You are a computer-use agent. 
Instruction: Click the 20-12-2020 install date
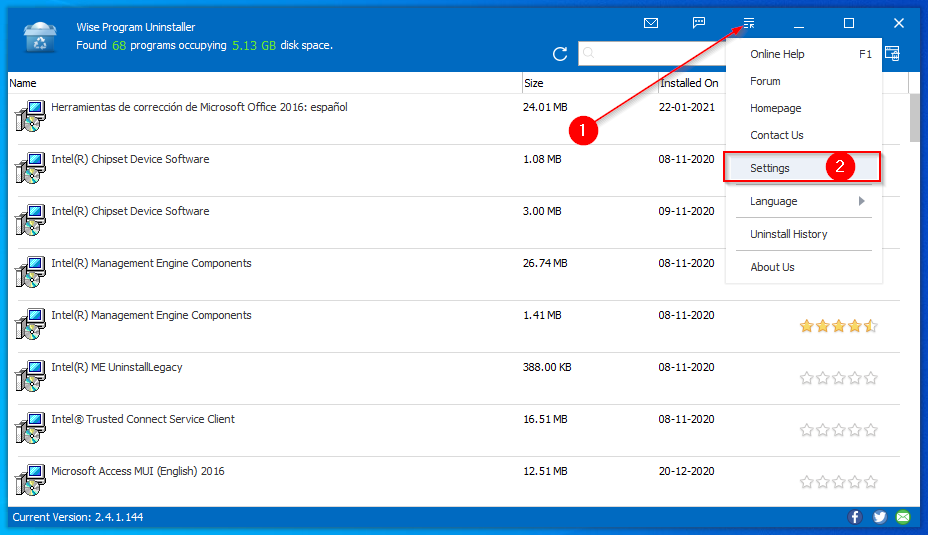[x=687, y=471]
